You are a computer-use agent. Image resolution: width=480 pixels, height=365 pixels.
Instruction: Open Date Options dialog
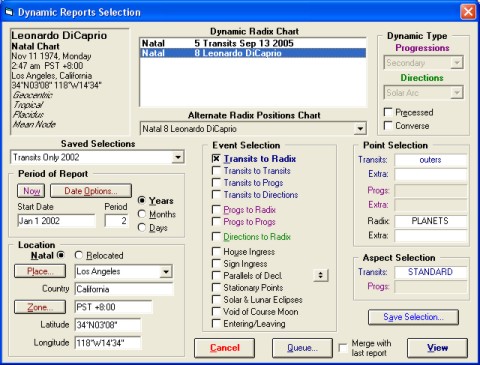(x=91, y=191)
